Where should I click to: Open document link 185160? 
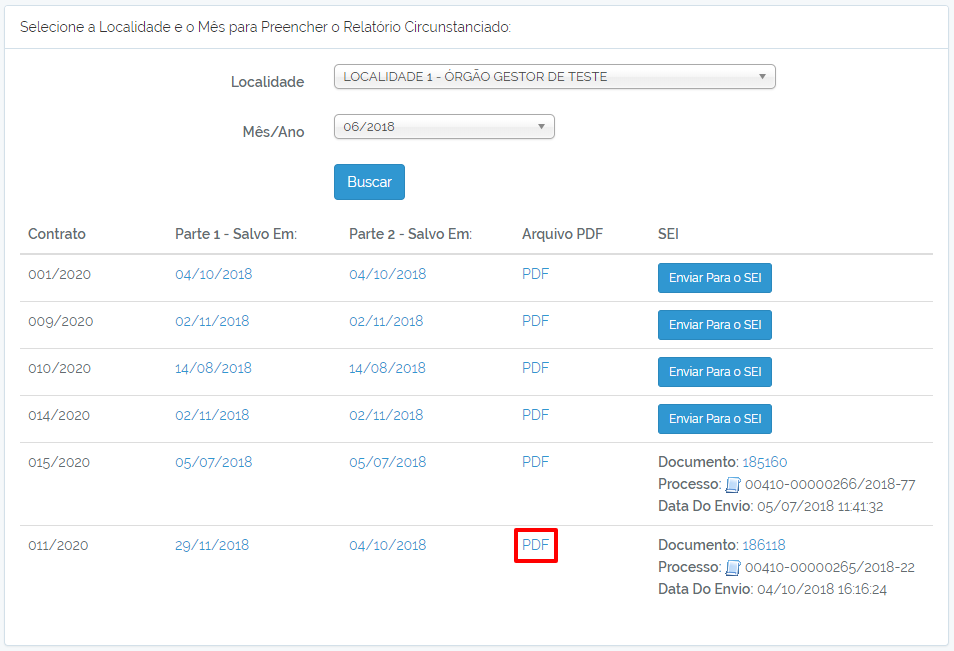click(765, 462)
